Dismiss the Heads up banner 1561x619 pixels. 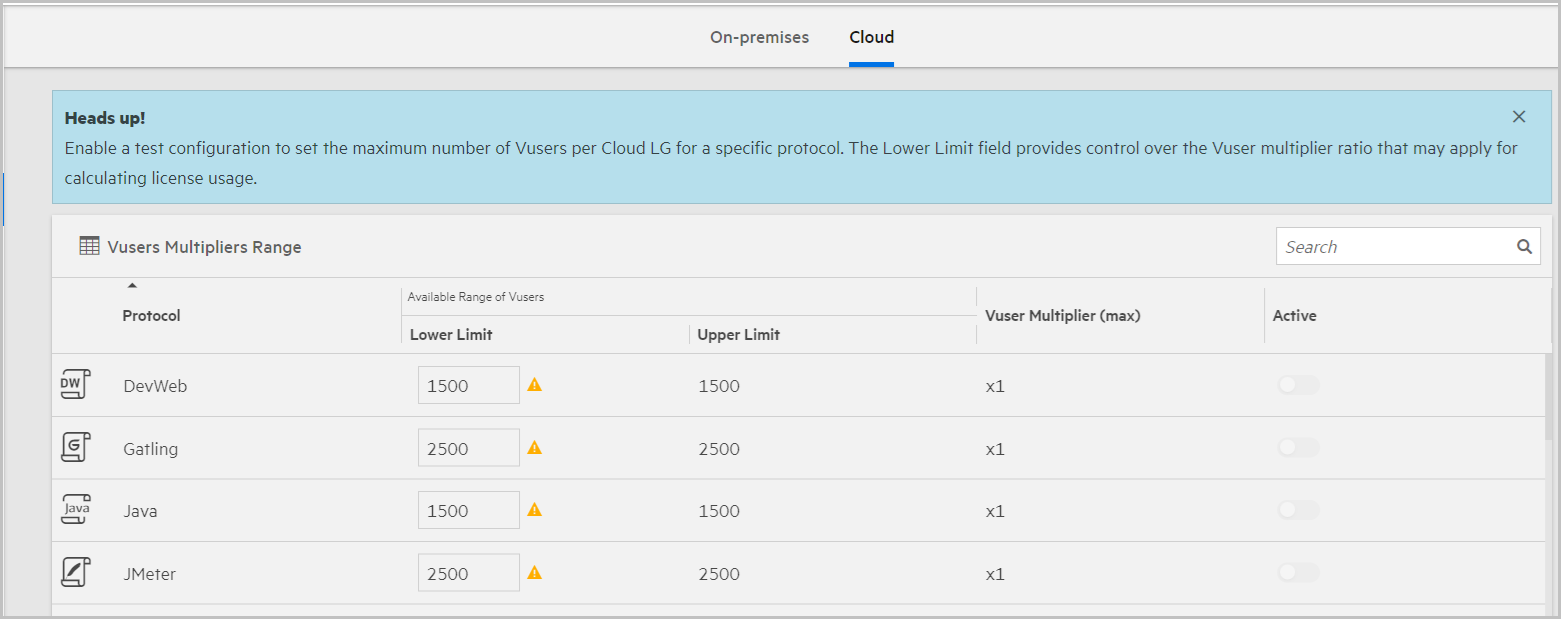pyautogui.click(x=1519, y=117)
